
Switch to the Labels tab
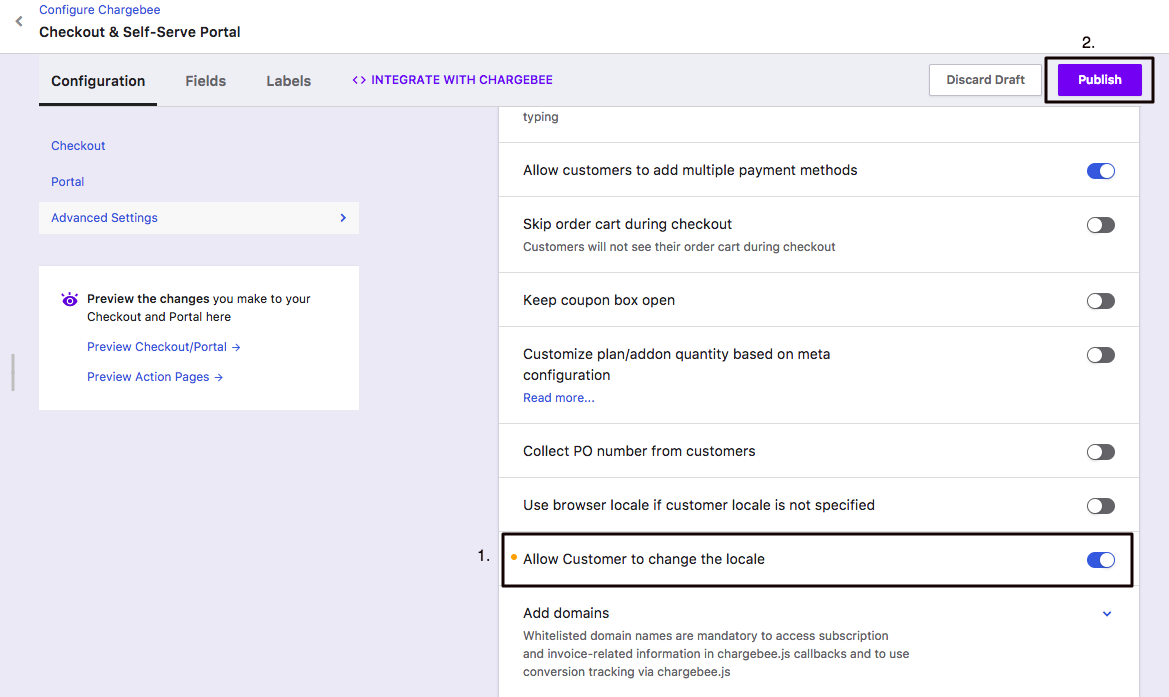click(288, 81)
